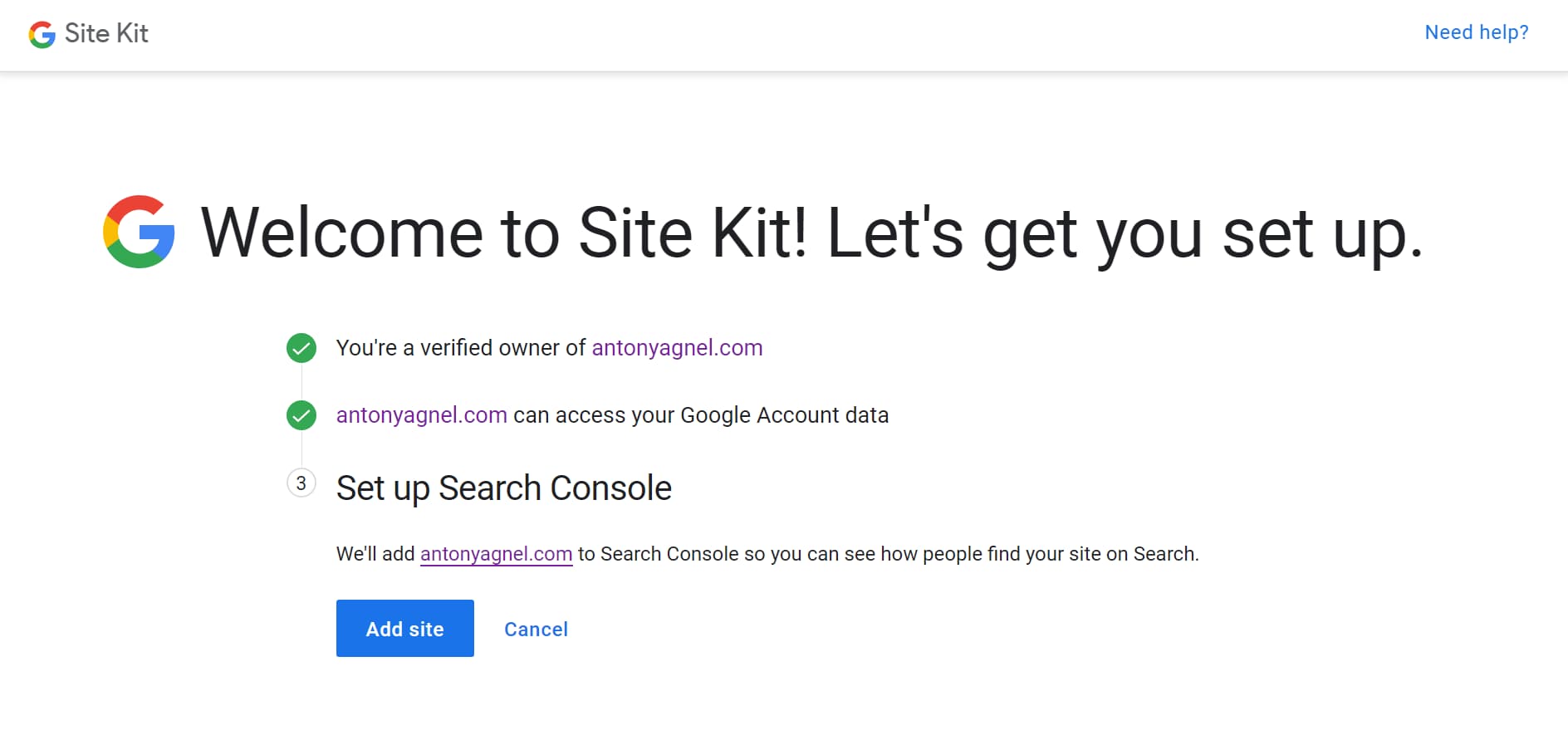Click the green checkmark for Google Account data access
This screenshot has height=750, width=1568.
301,414
